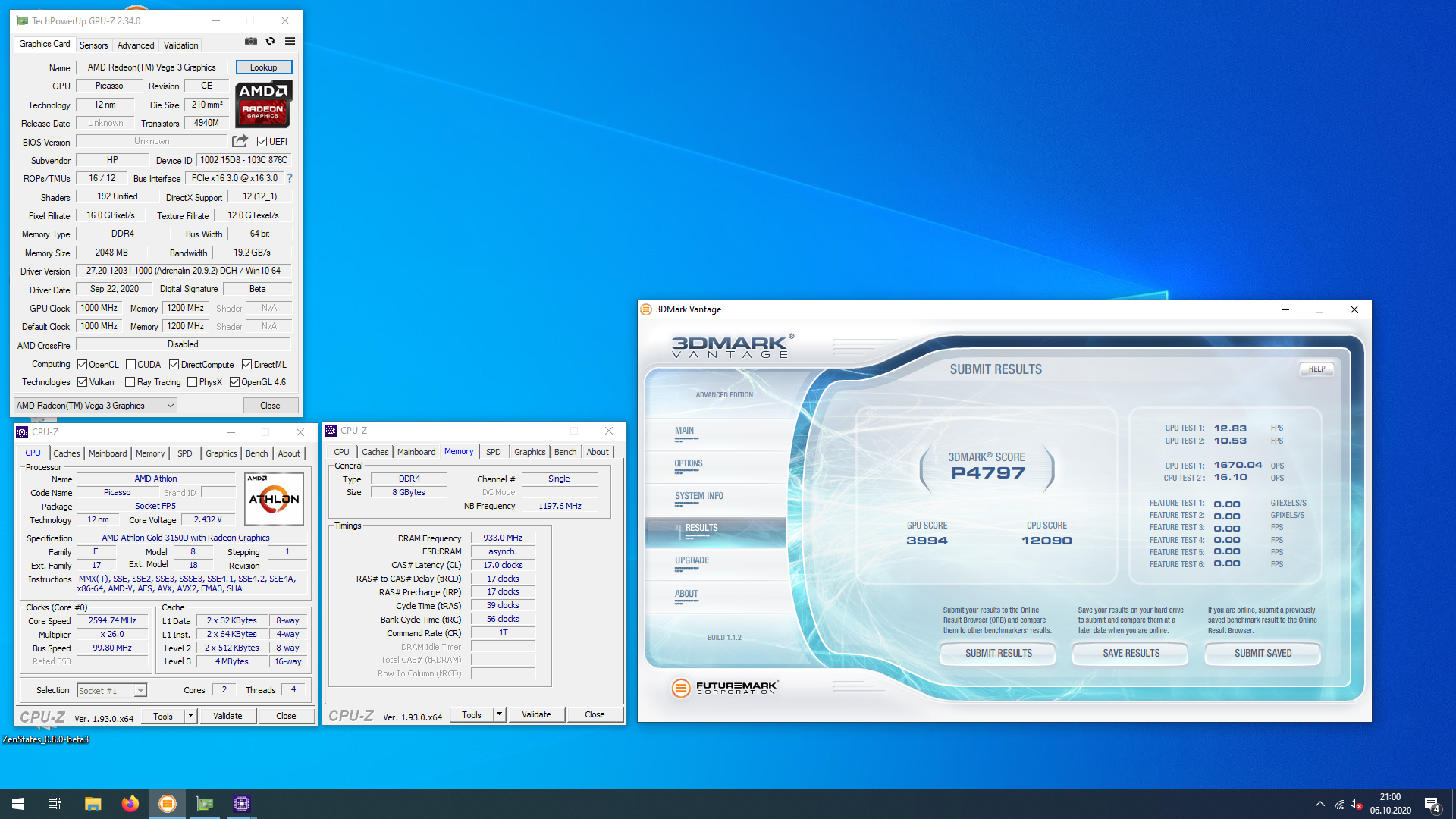Viewport: 1456px width, 819px height.
Task: Open SYSTEM INFO in 3DMark Vantage sidebar
Action: click(x=699, y=497)
